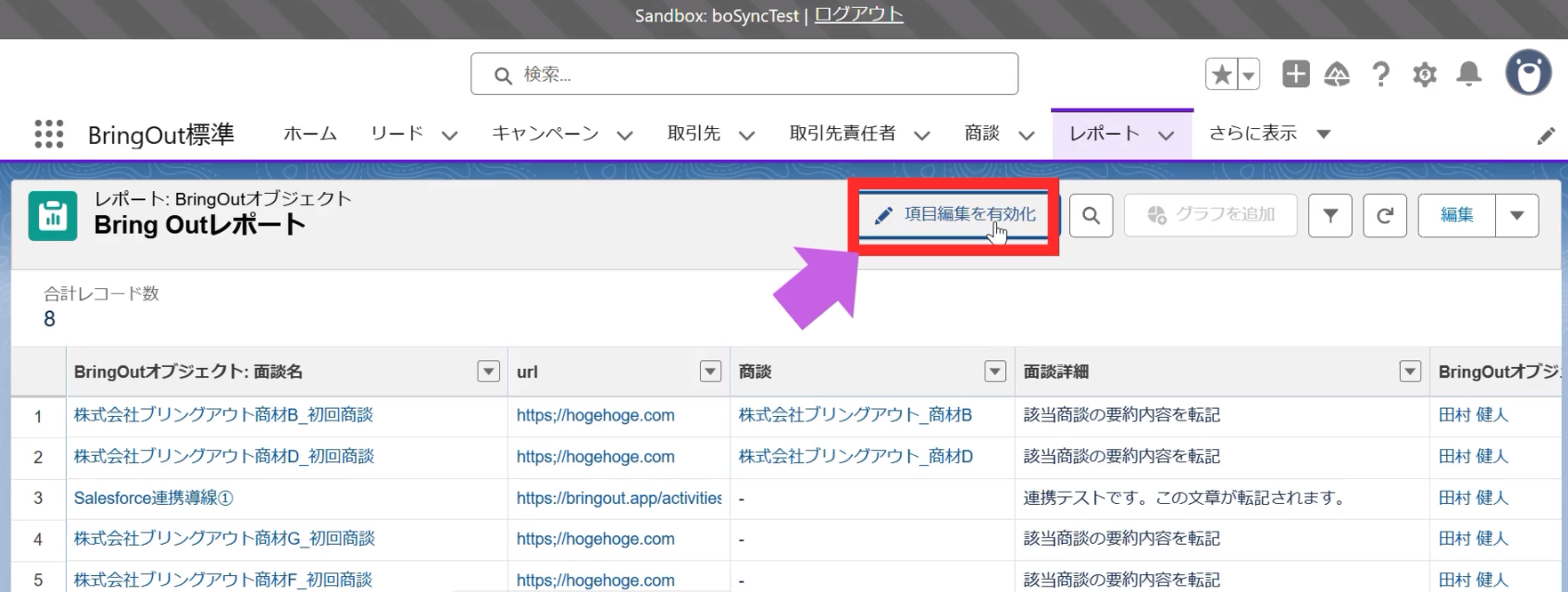
Task: Open 株式会社ブリングアウト_商材B opportunity link
Action: 855,415
